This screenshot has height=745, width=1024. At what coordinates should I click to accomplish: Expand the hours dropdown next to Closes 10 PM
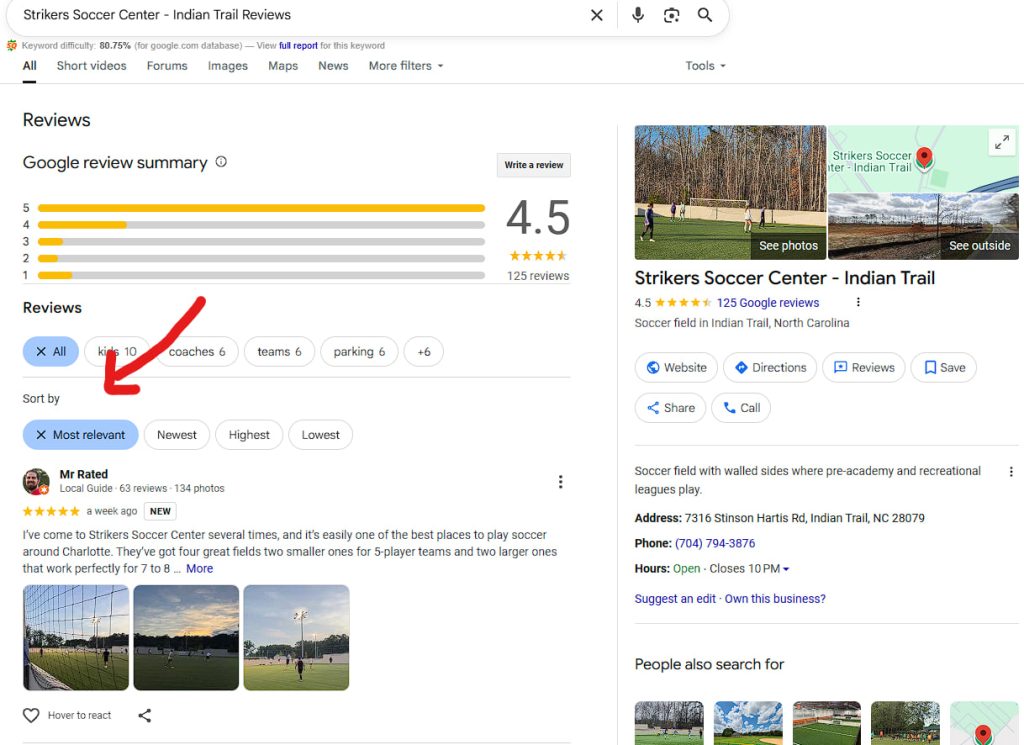coord(786,569)
